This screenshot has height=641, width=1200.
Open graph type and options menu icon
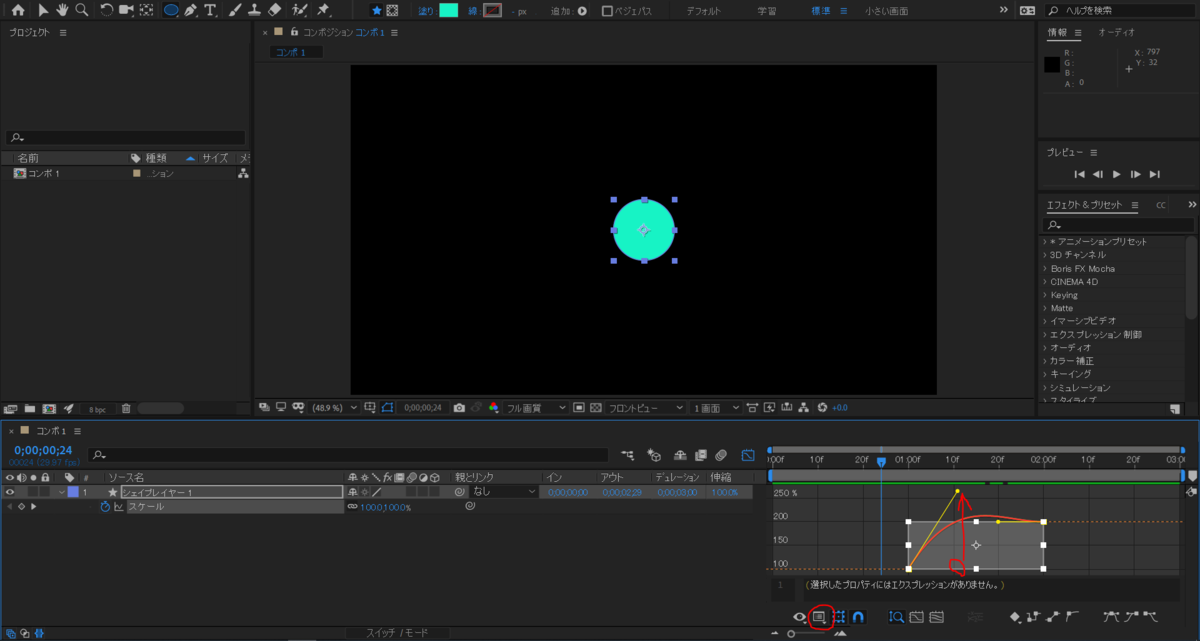click(818, 617)
